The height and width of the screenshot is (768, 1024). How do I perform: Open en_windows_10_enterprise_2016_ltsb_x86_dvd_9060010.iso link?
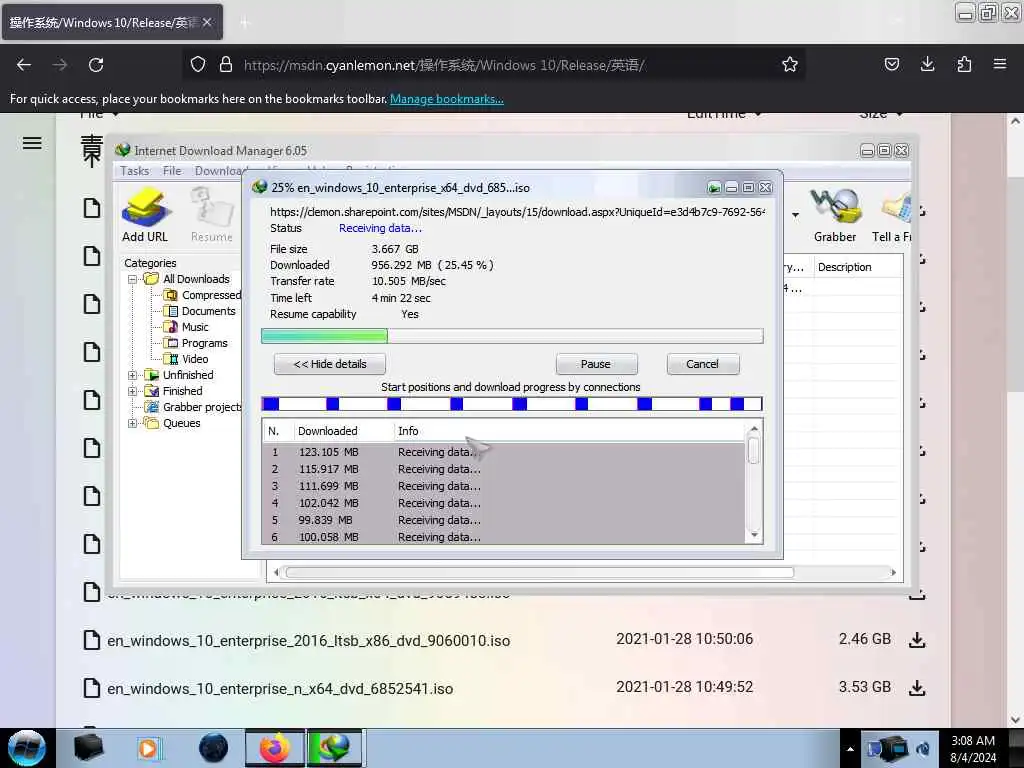coord(308,641)
